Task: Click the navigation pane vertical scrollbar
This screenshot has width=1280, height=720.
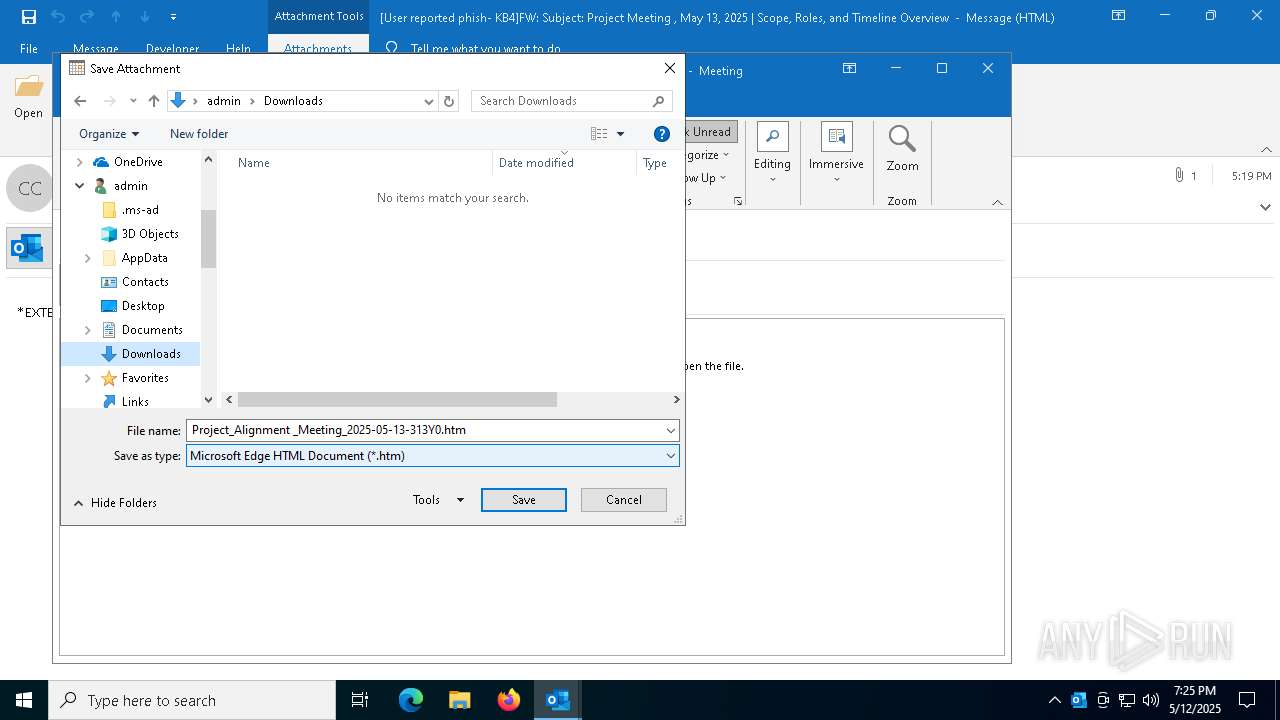Action: [208, 238]
